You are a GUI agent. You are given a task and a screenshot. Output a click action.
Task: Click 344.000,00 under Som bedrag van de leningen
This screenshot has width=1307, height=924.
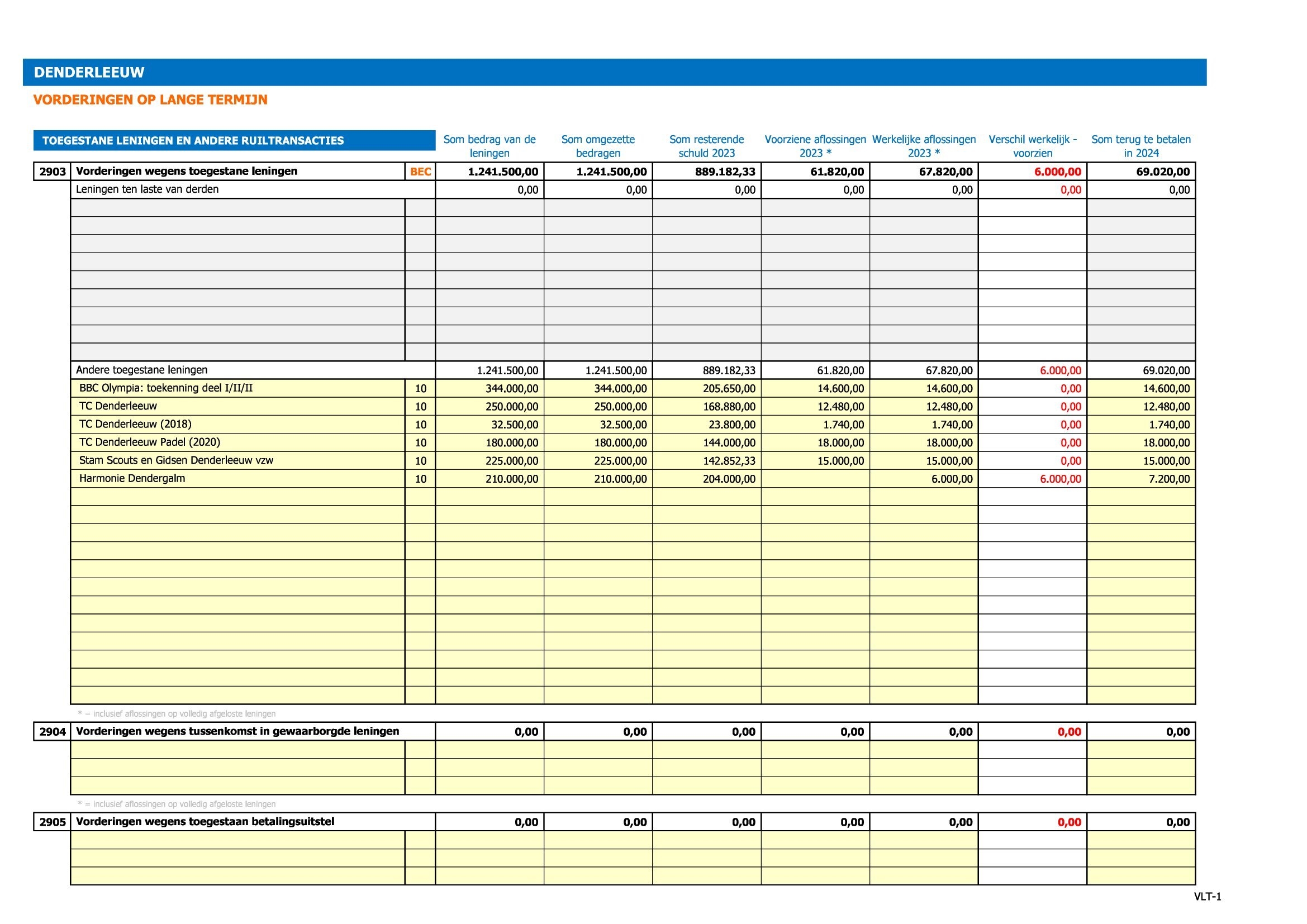click(511, 389)
